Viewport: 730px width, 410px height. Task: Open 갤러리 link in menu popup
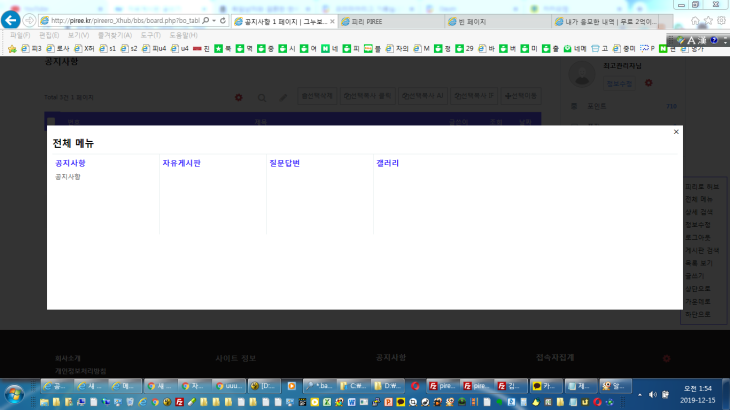(387, 162)
